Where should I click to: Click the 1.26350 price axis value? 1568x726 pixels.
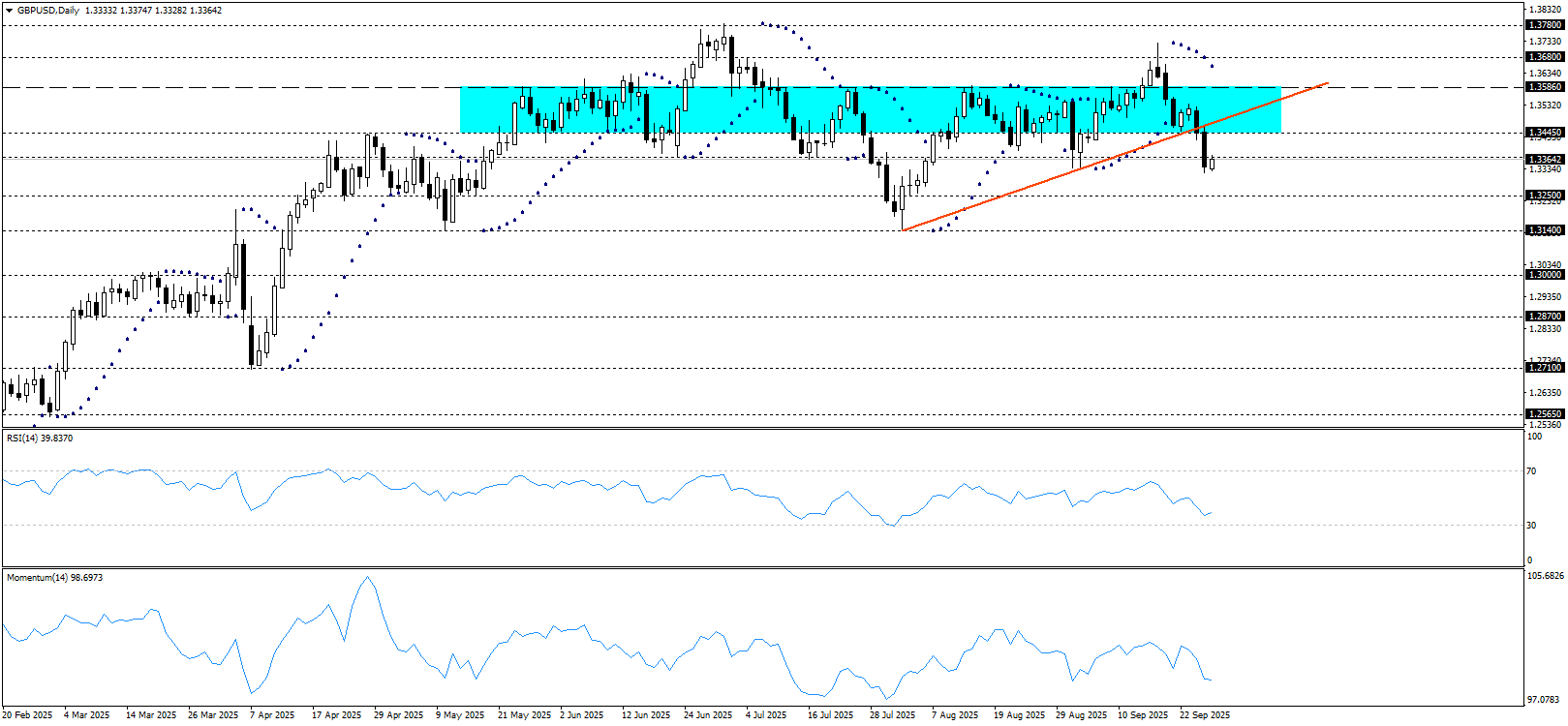click(1546, 393)
